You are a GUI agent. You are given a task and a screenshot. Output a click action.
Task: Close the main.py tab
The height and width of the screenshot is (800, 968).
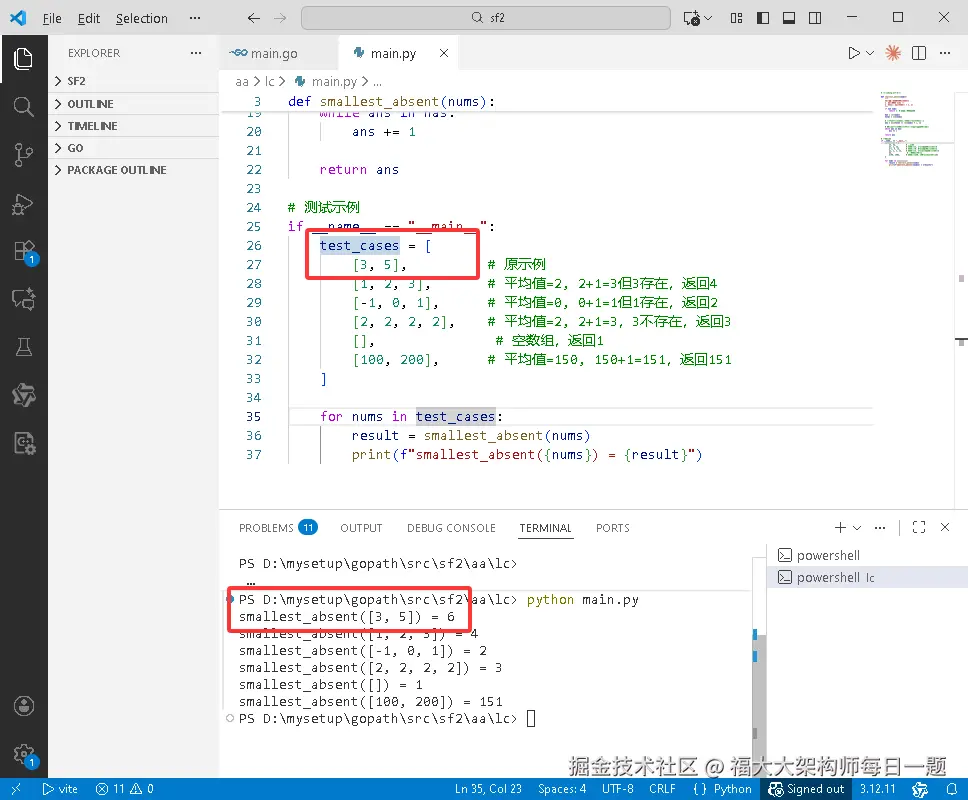(443, 53)
